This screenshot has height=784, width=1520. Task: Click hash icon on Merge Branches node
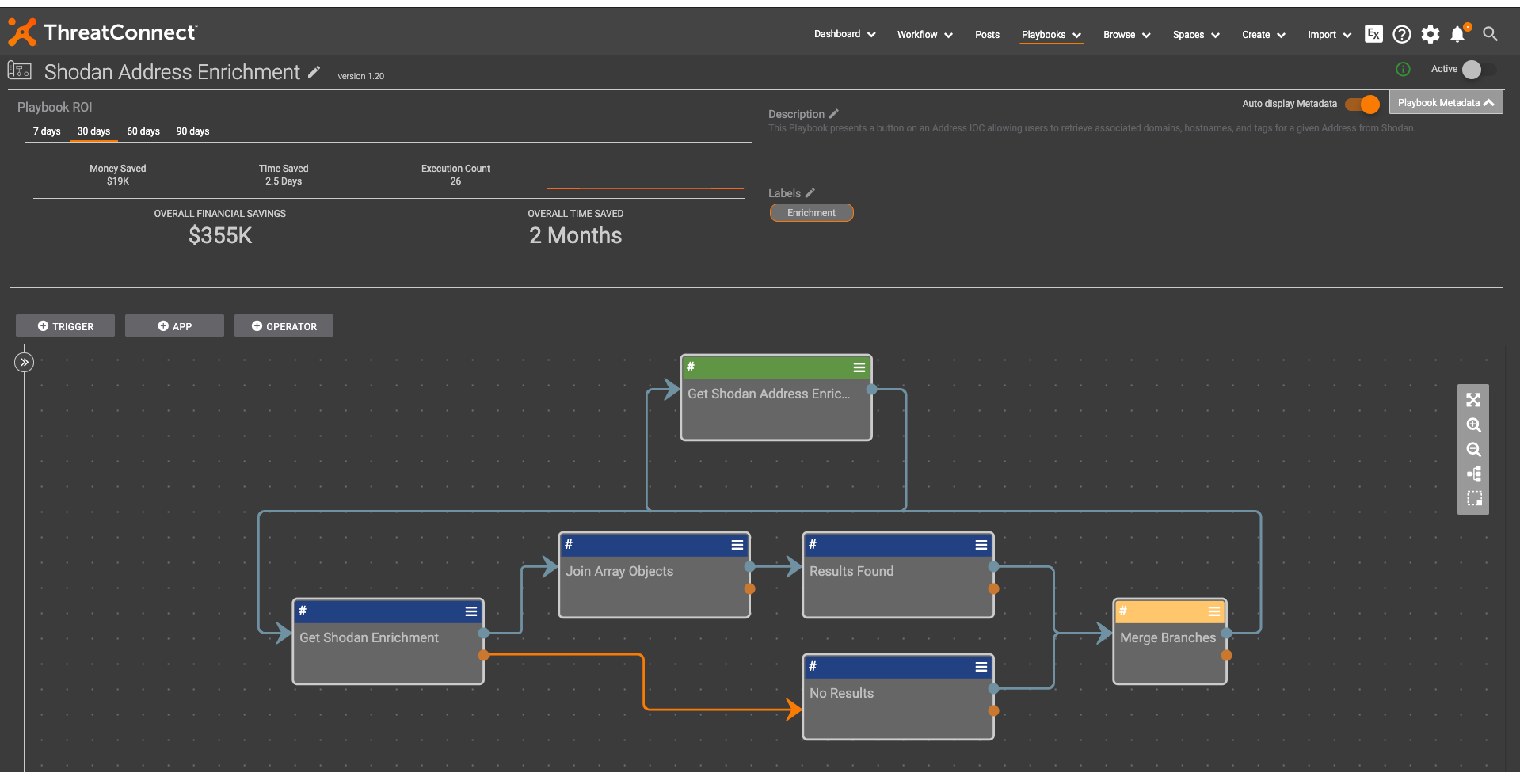click(1123, 611)
